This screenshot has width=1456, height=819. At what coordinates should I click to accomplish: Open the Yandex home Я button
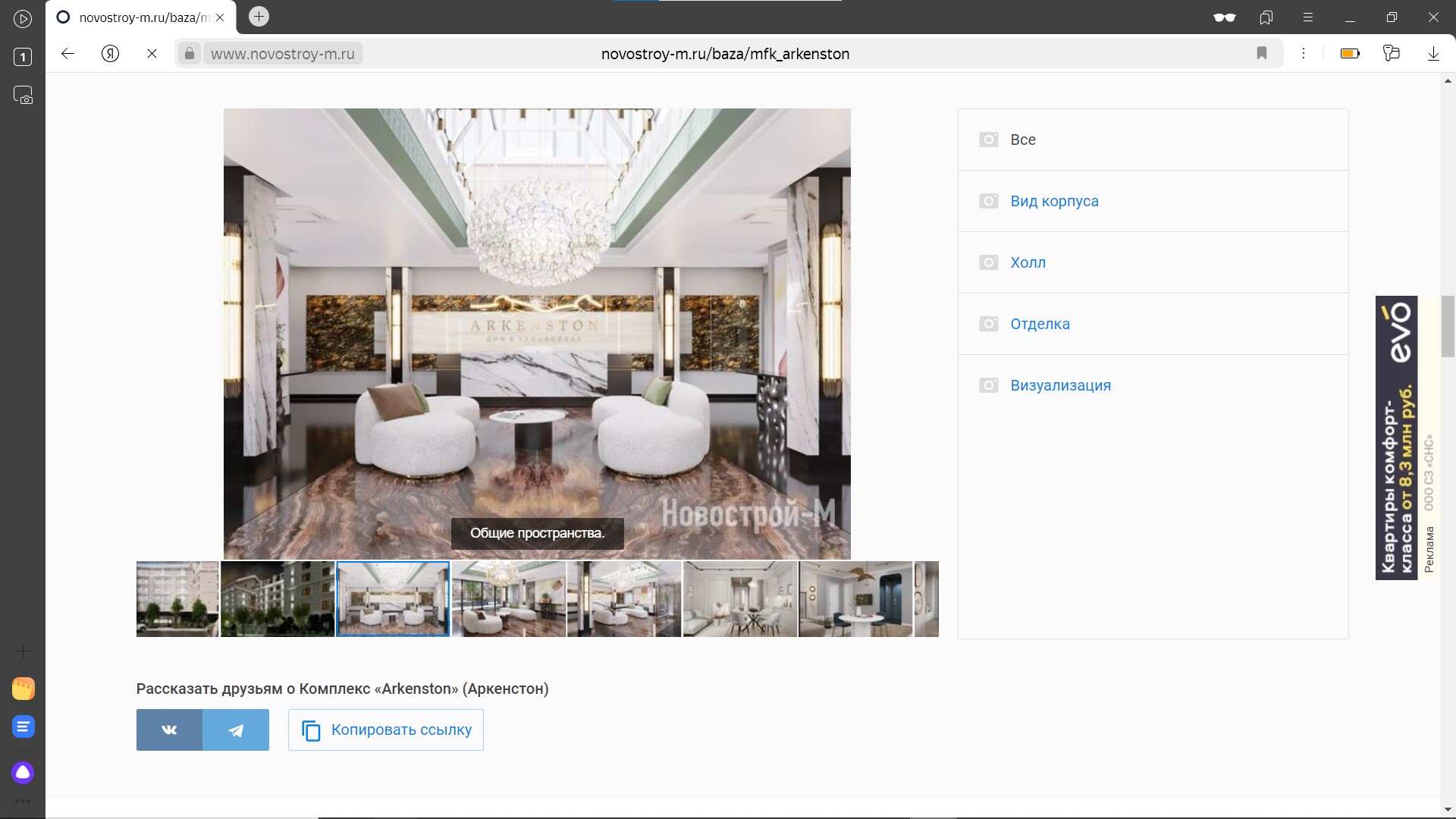(x=110, y=53)
